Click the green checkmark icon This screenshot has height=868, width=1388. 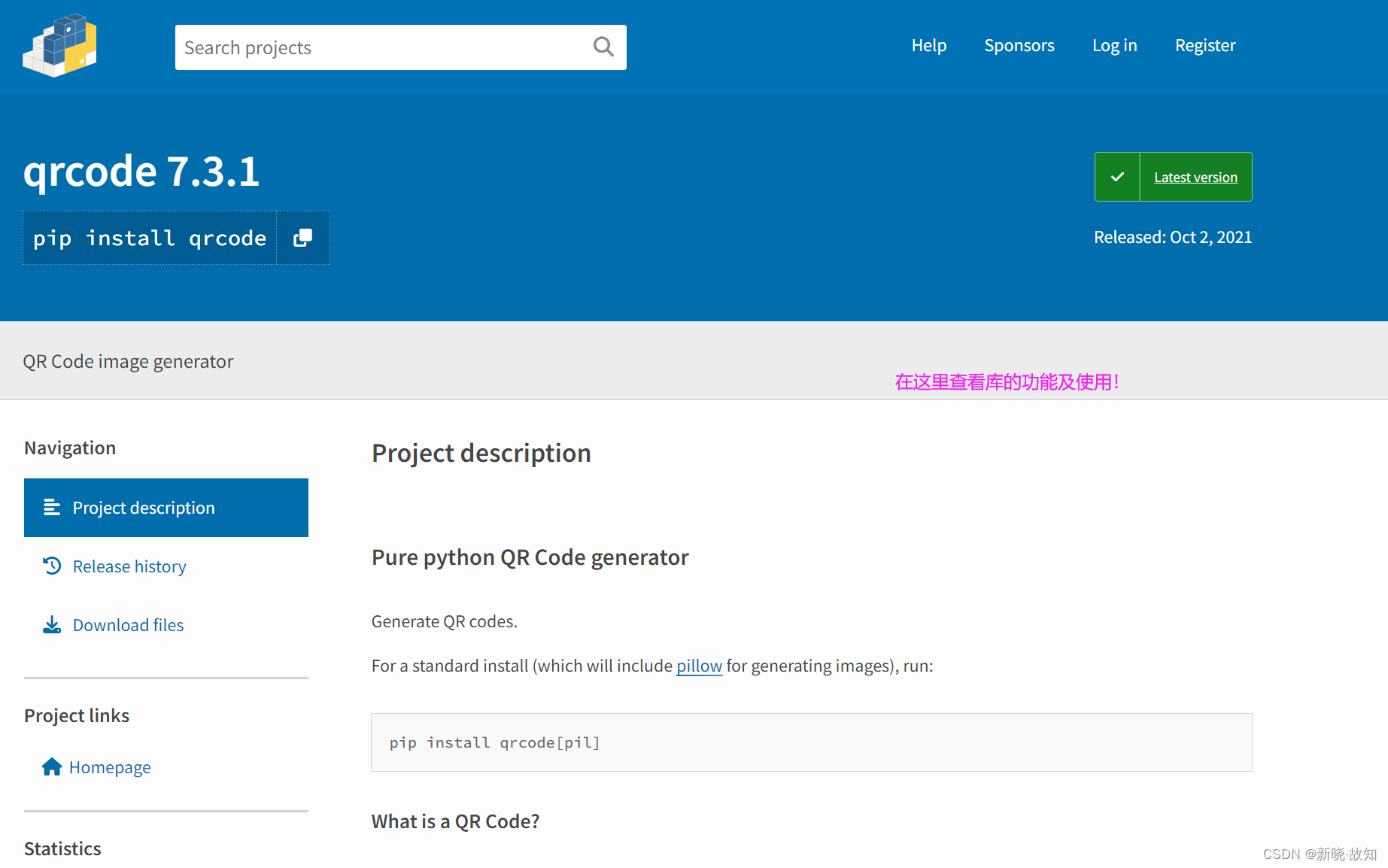pyautogui.click(x=1117, y=177)
